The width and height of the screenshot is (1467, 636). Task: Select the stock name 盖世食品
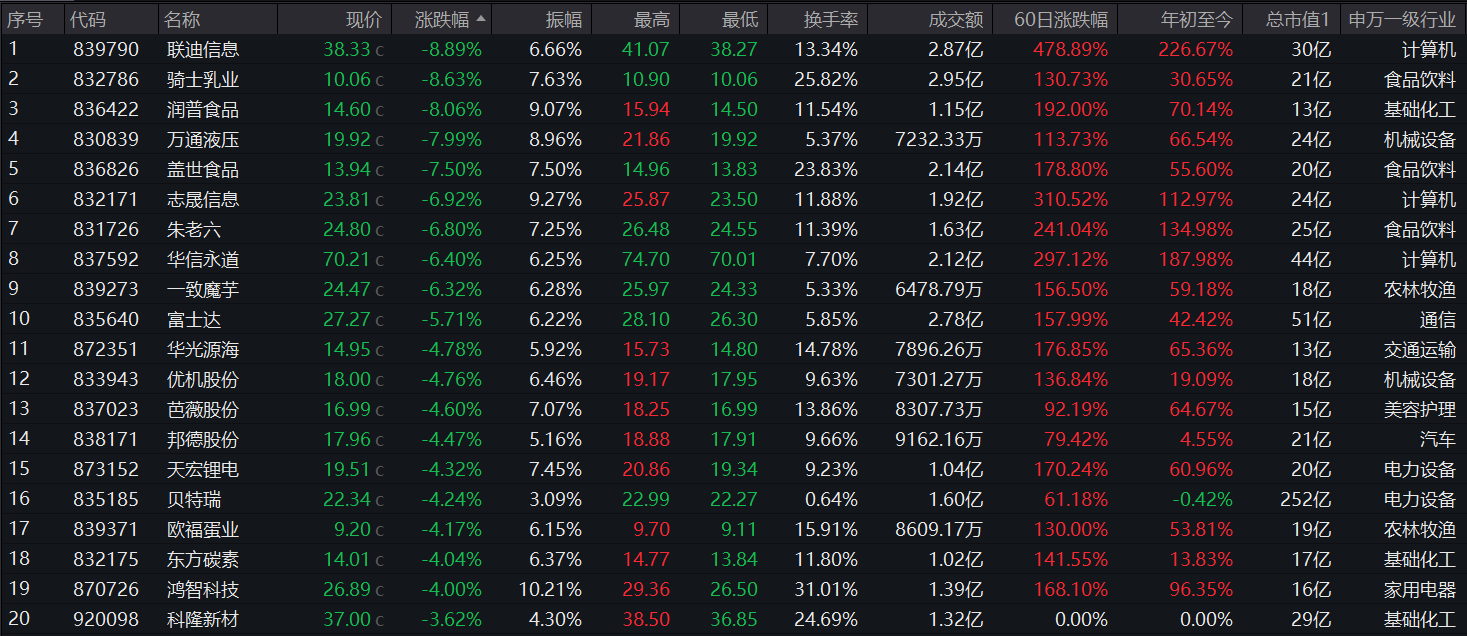click(203, 169)
